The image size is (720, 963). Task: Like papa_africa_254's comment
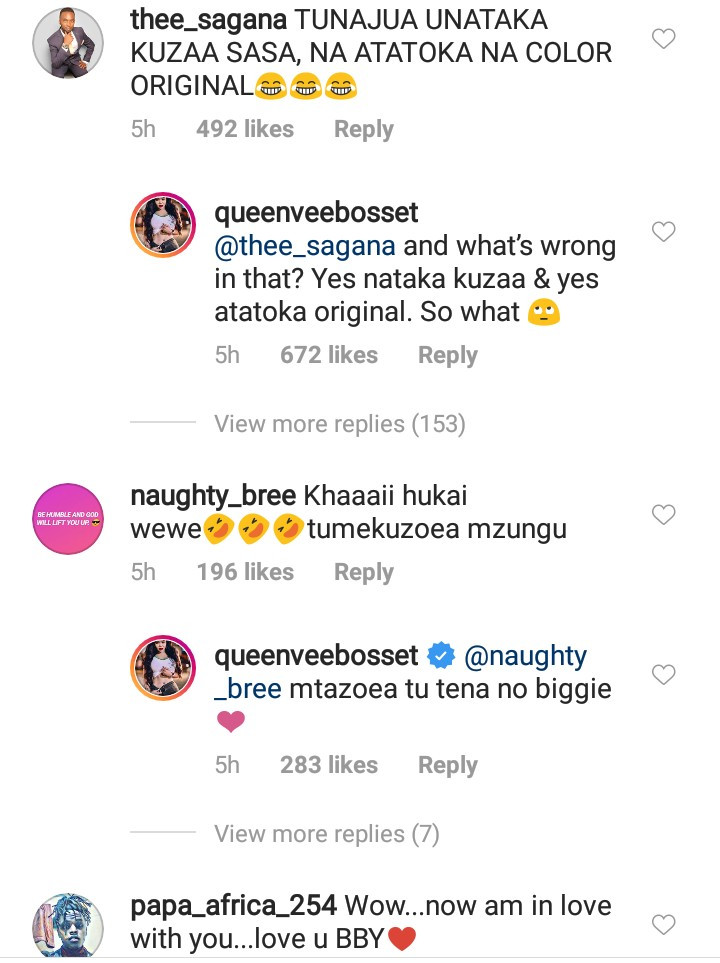point(664,923)
